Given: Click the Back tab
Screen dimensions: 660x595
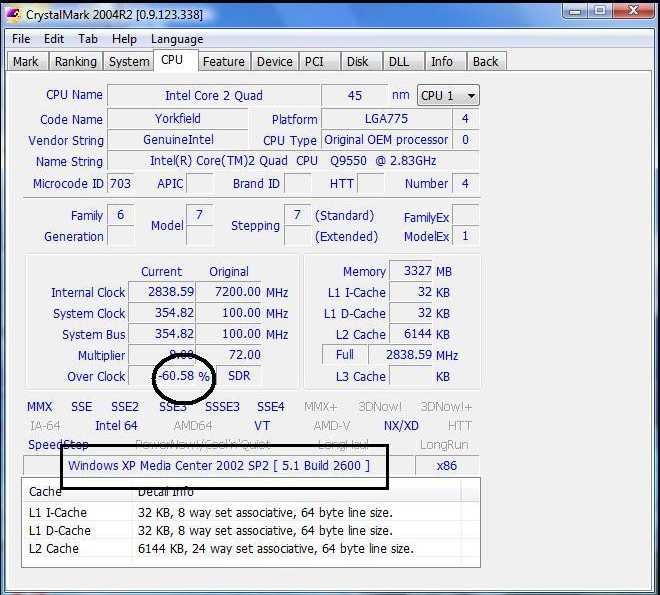Looking at the screenshot, I should (x=485, y=61).
